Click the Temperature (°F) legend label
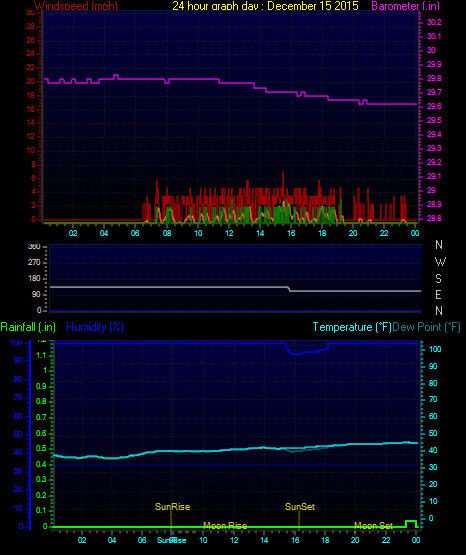The image size is (466, 555). click(352, 327)
